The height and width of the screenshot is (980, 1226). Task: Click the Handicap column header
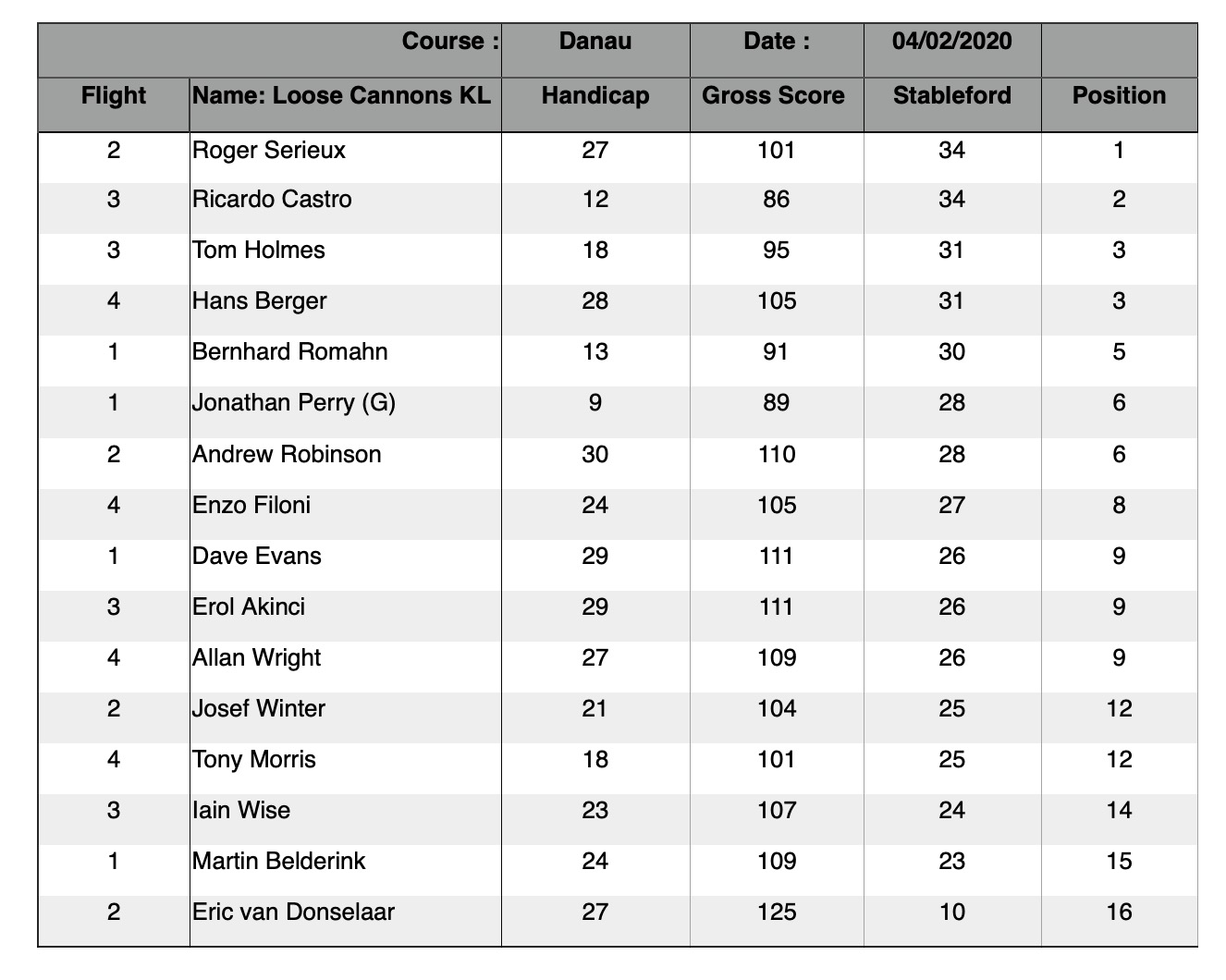click(595, 96)
